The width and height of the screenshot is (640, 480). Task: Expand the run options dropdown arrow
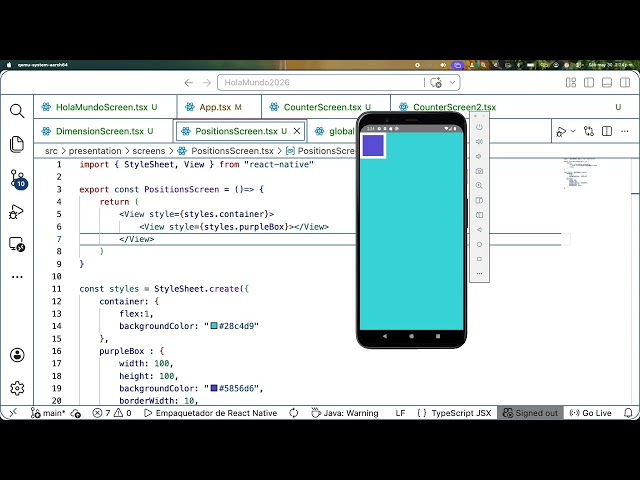[x=573, y=131]
